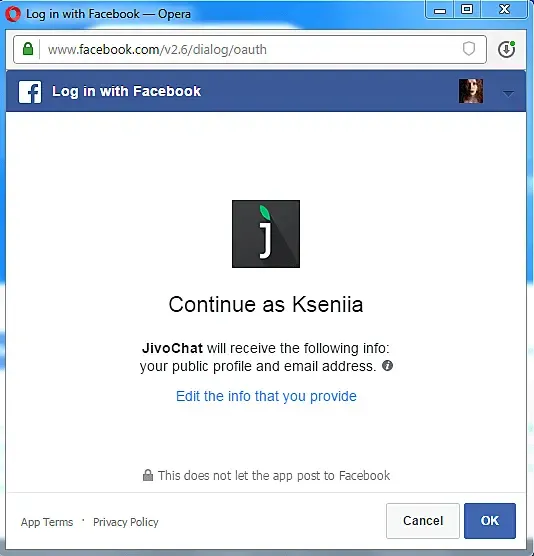The image size is (534, 556).
Task: Close the Log in with Facebook window
Action: (504, 10)
